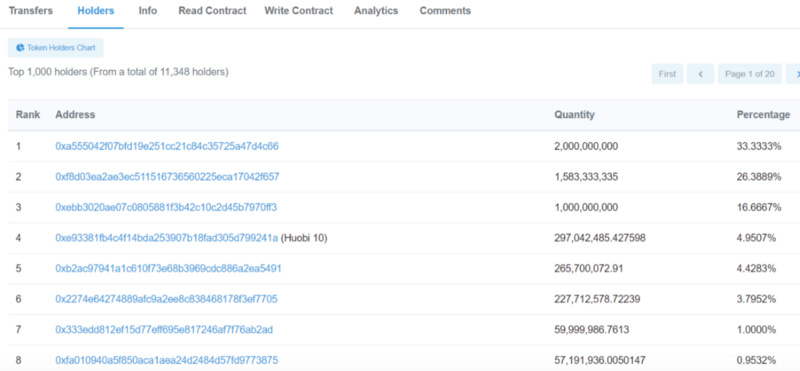Screen dimensions: 800x371
Task: Click the 4.9507% percentage cell
Action: pos(756,238)
